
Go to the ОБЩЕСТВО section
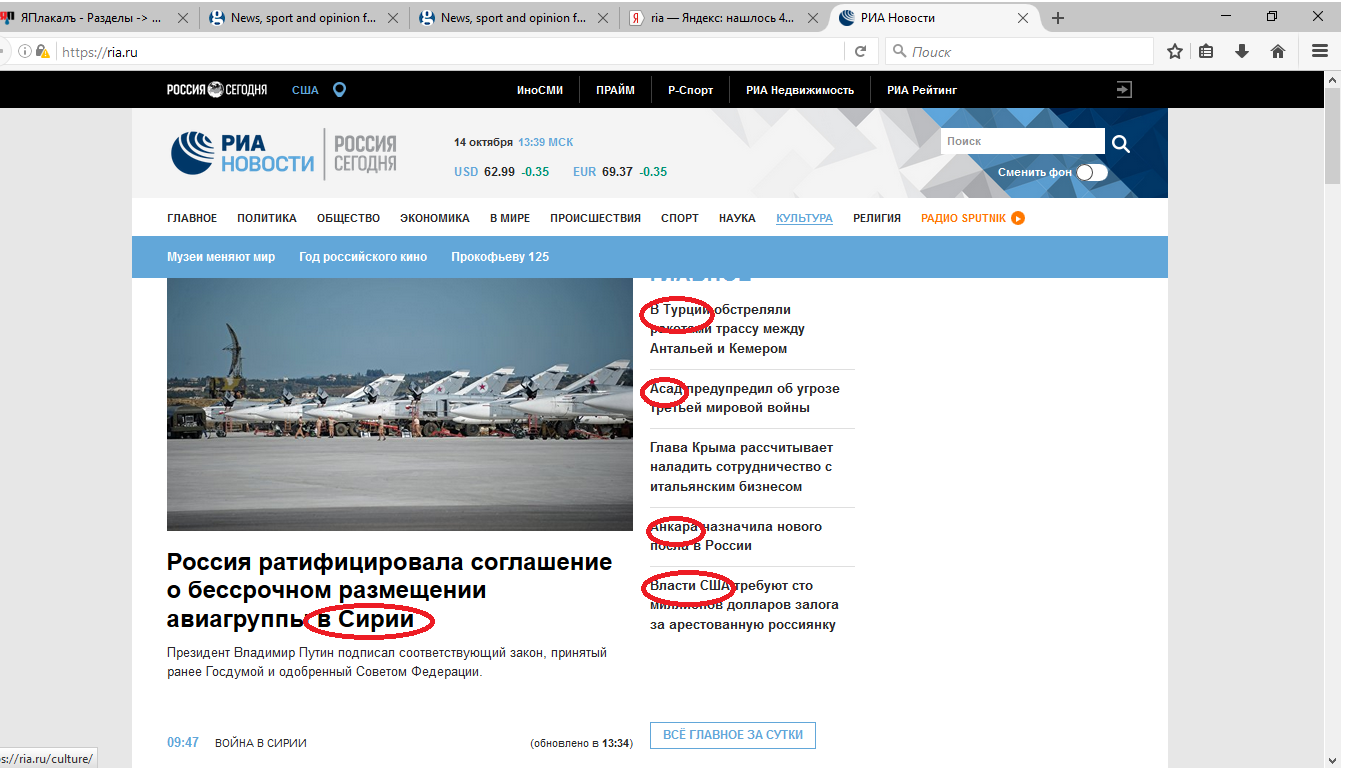click(x=348, y=218)
